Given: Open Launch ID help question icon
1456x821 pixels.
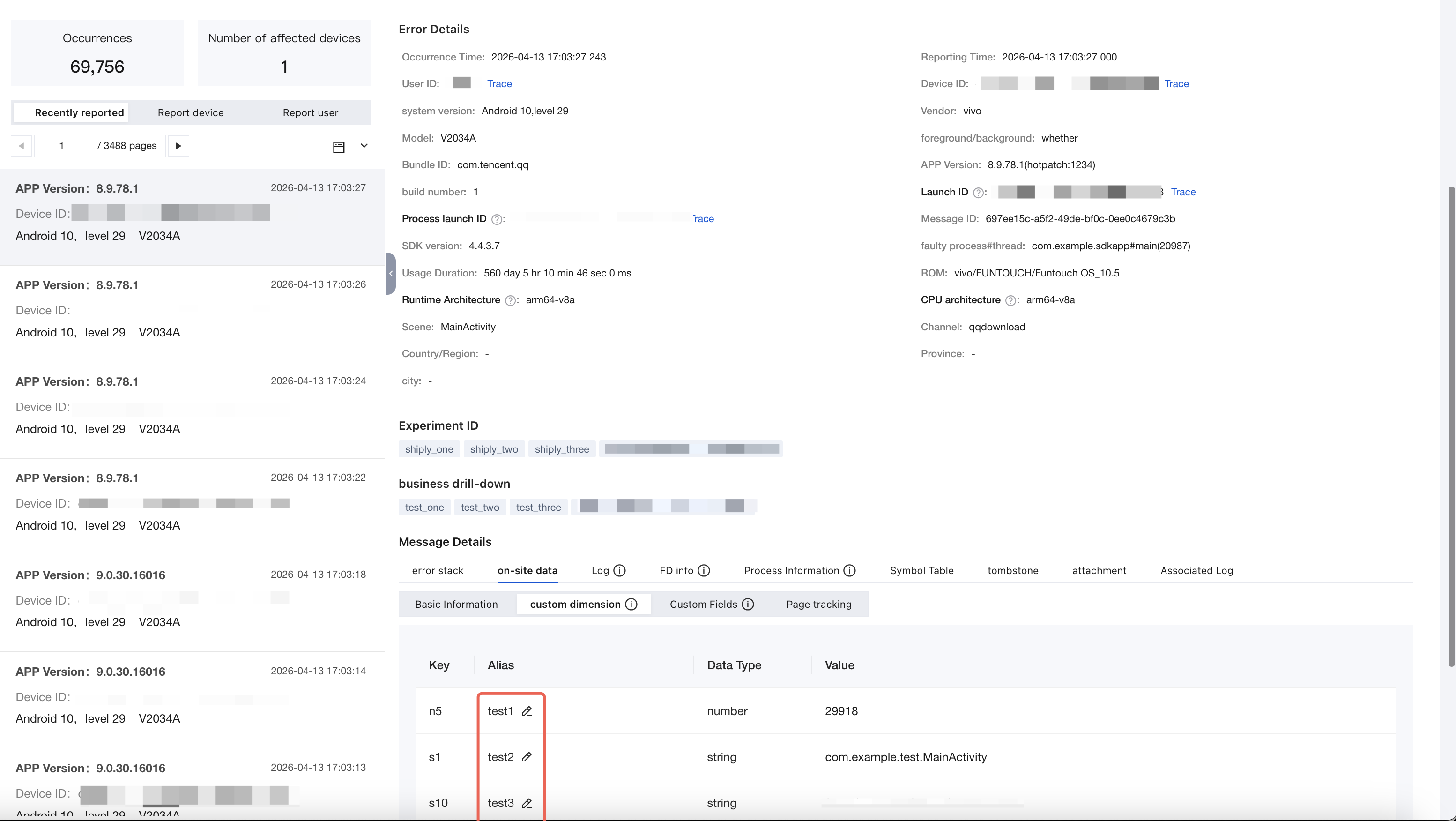Looking at the screenshot, I should [978, 192].
